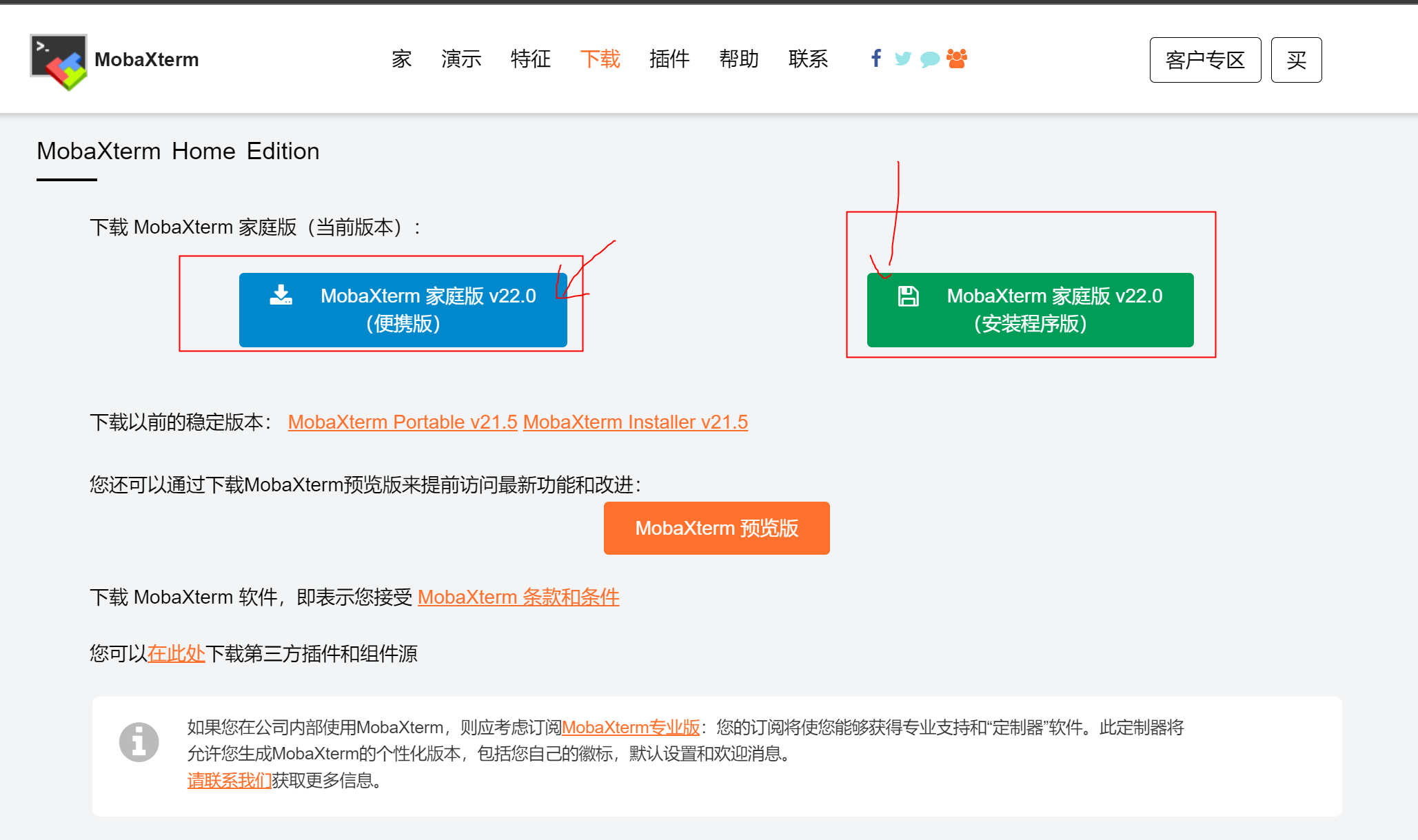
Task: Click the gray info circle icon
Action: point(139,742)
